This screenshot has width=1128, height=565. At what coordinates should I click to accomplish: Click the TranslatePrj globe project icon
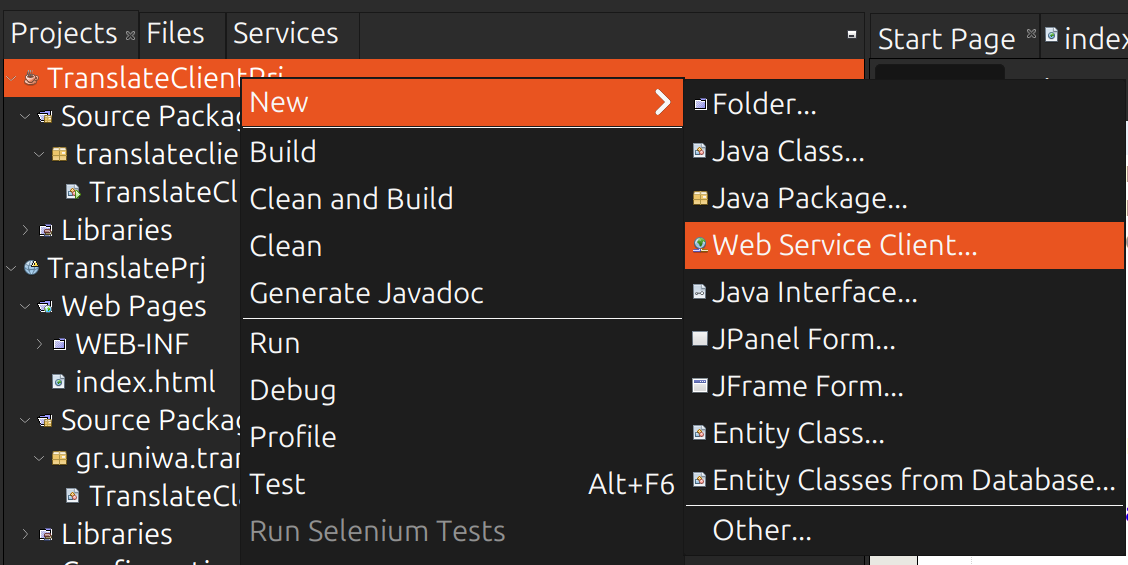(31, 268)
